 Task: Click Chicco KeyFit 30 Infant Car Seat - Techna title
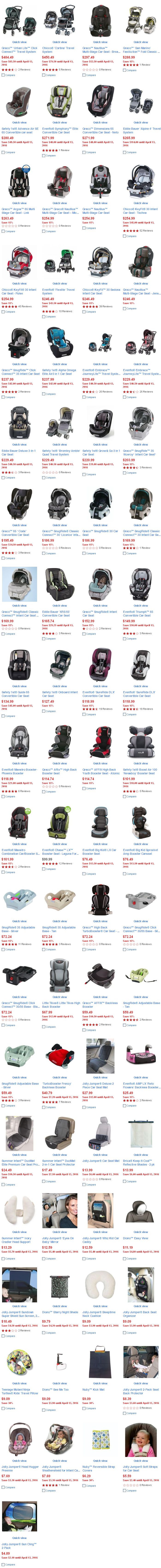pos(140,211)
